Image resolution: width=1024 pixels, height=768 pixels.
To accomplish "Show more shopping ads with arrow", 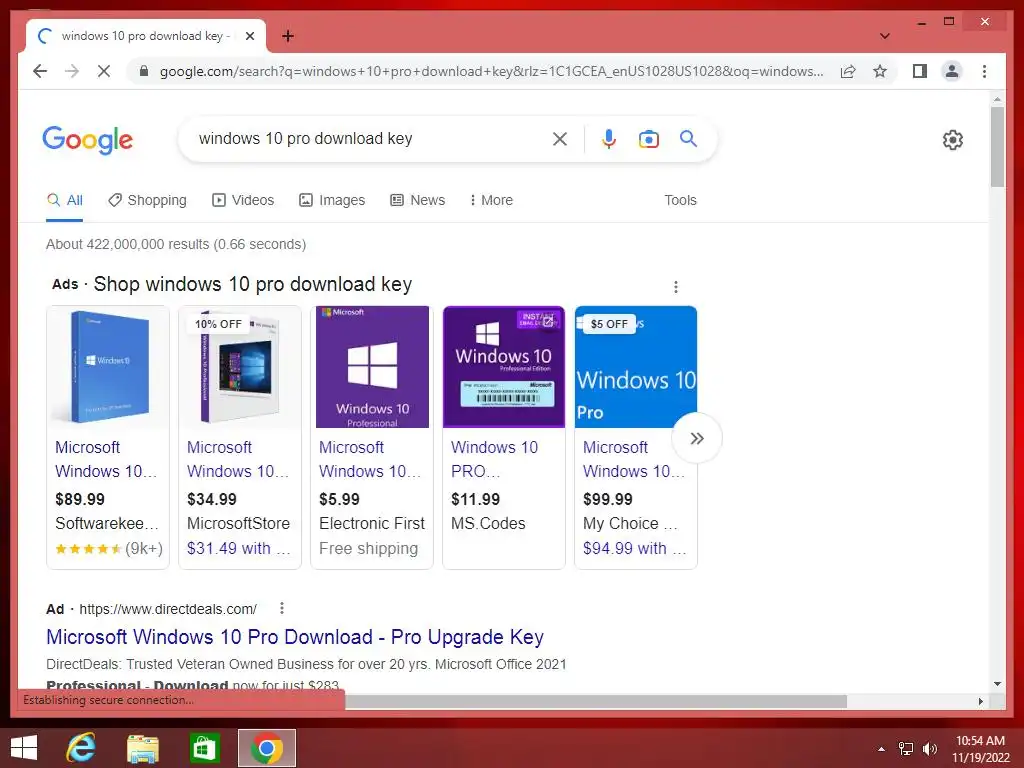I will click(697, 438).
